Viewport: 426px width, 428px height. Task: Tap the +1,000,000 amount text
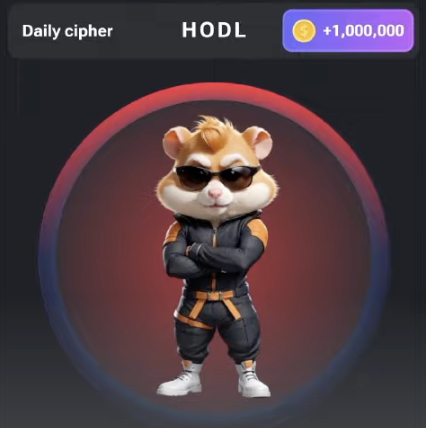click(364, 31)
